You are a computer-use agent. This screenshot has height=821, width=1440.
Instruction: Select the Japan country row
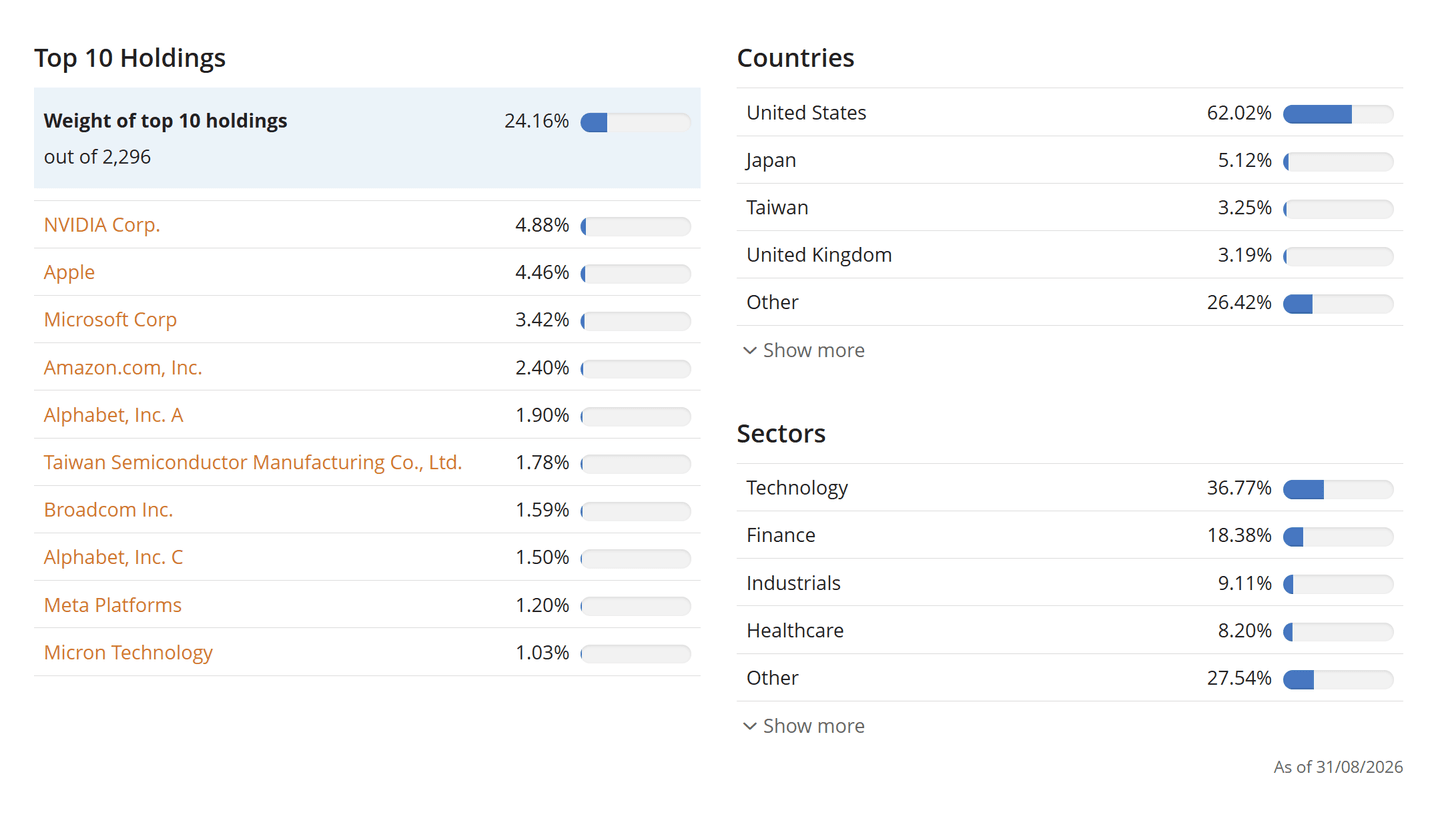[x=1070, y=160]
